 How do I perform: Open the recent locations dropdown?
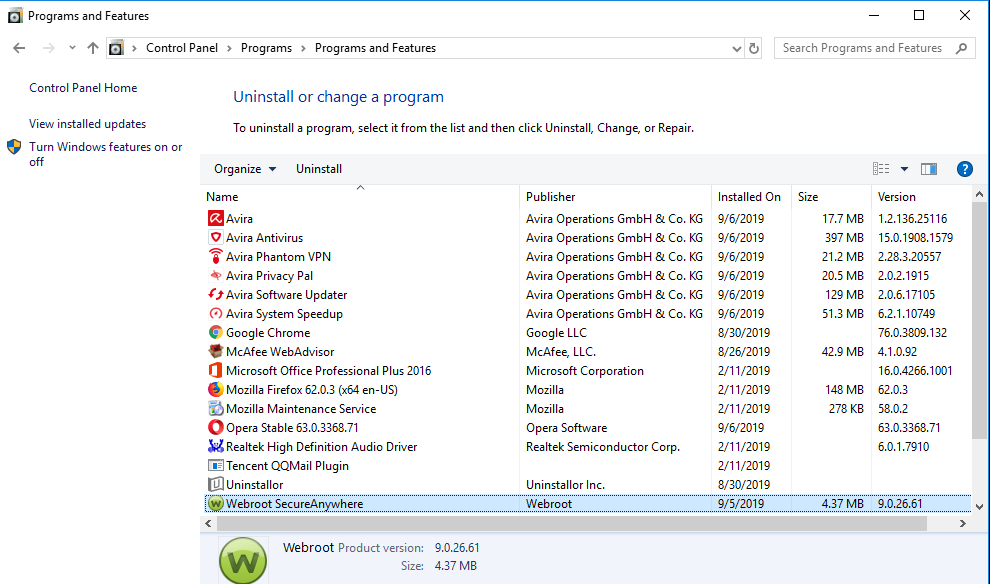click(x=72, y=48)
